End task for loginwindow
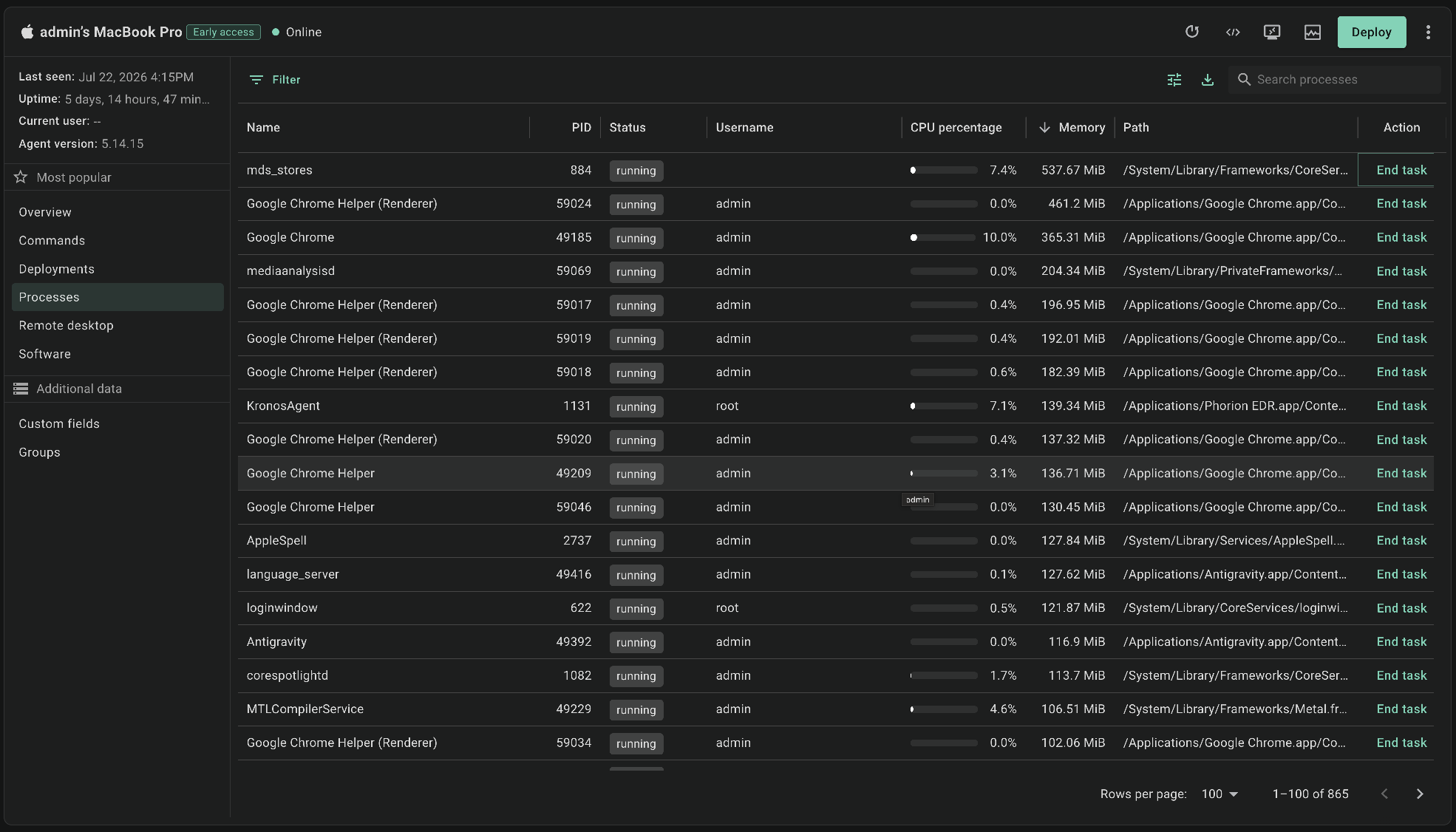 [1401, 608]
